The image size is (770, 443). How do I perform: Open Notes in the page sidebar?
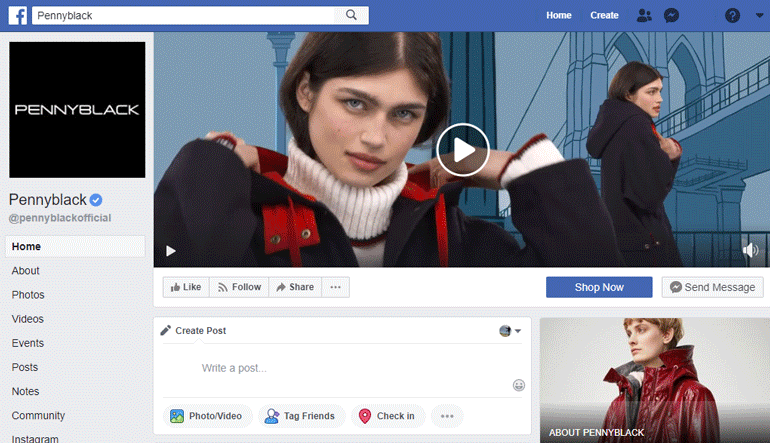tap(25, 391)
